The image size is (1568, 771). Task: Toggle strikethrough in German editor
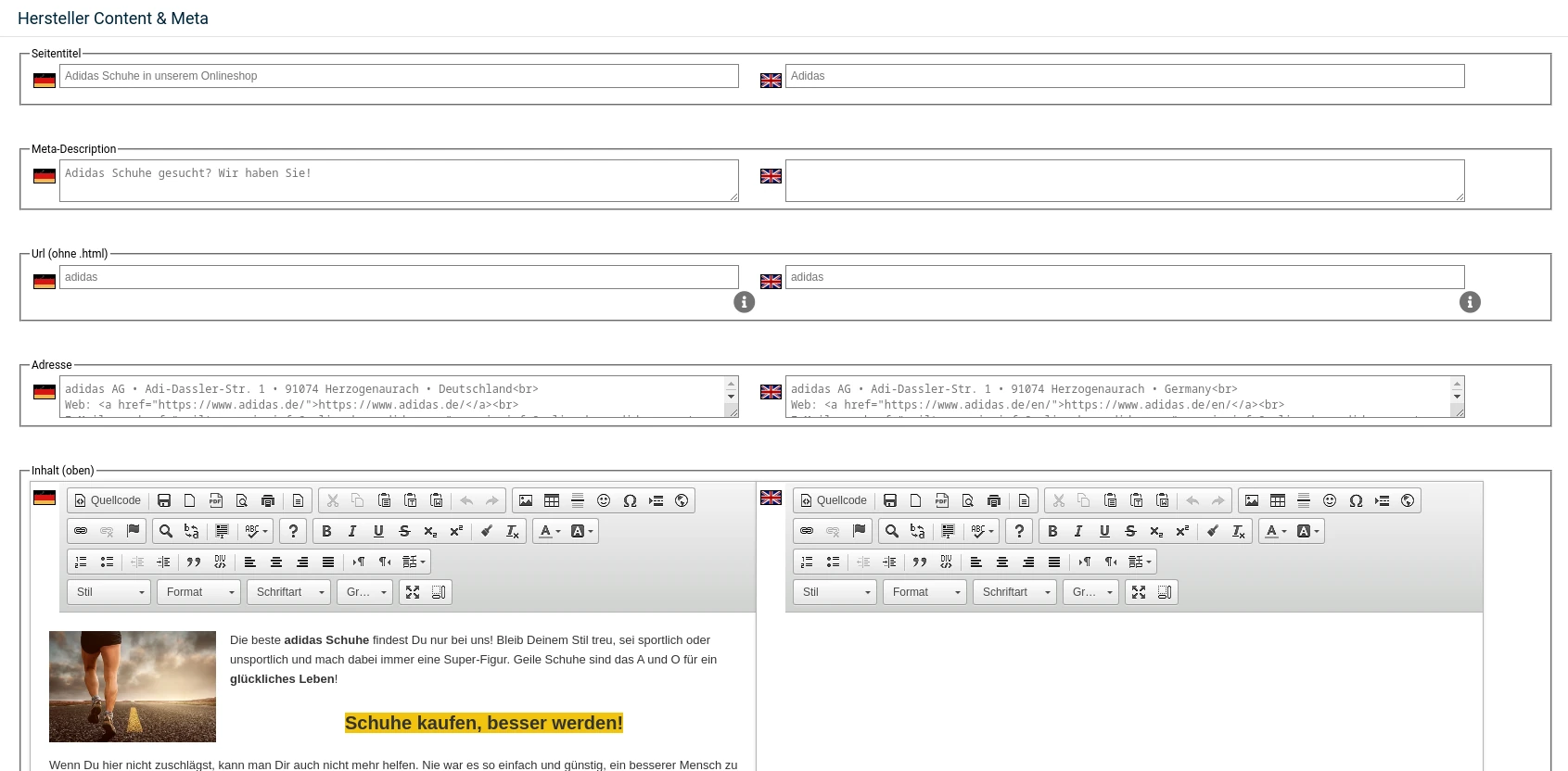(x=404, y=531)
